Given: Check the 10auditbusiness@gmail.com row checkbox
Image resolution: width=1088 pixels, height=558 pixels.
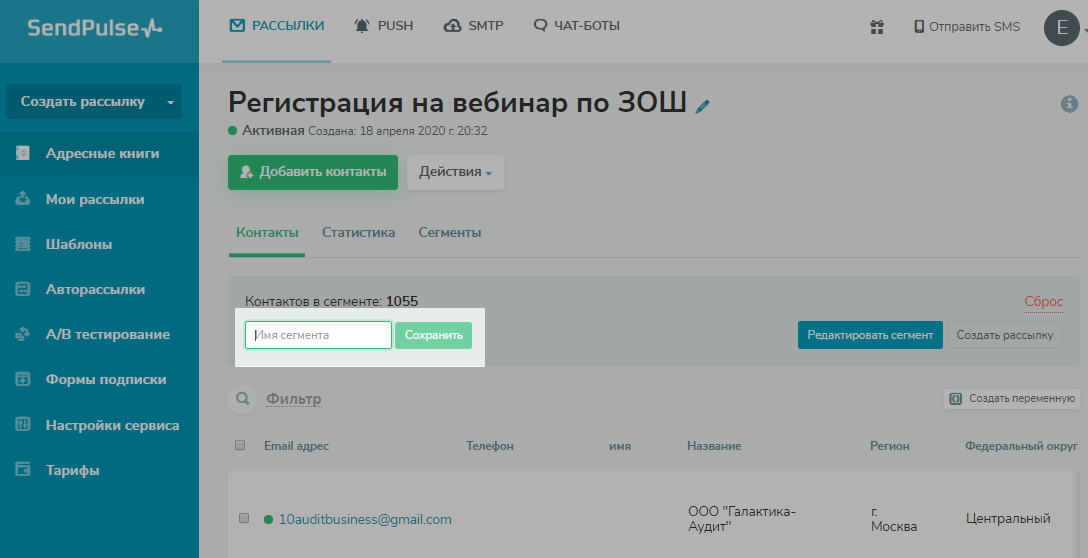Looking at the screenshot, I should [244, 518].
